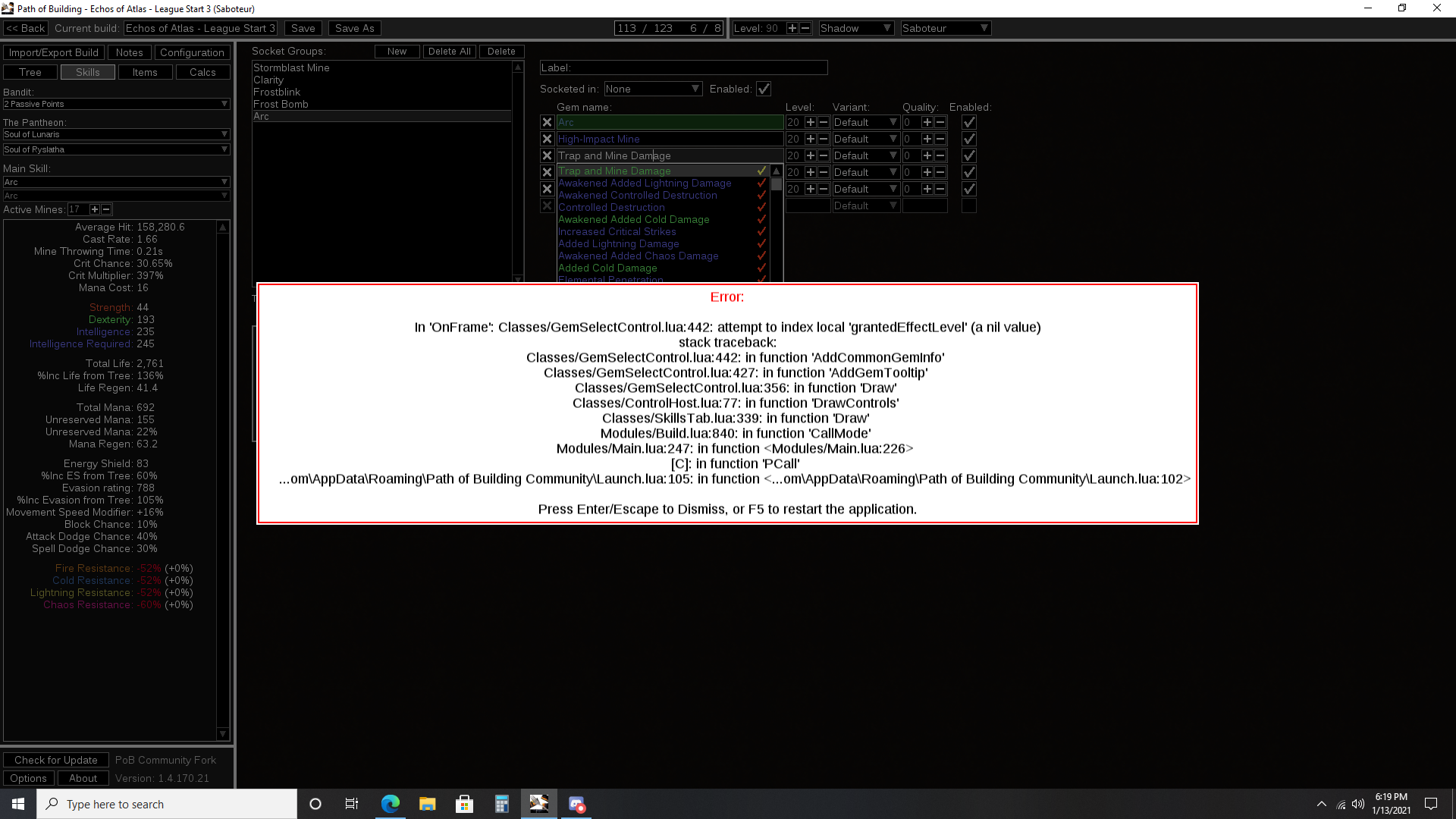Open Discord from the taskbar

click(x=576, y=804)
